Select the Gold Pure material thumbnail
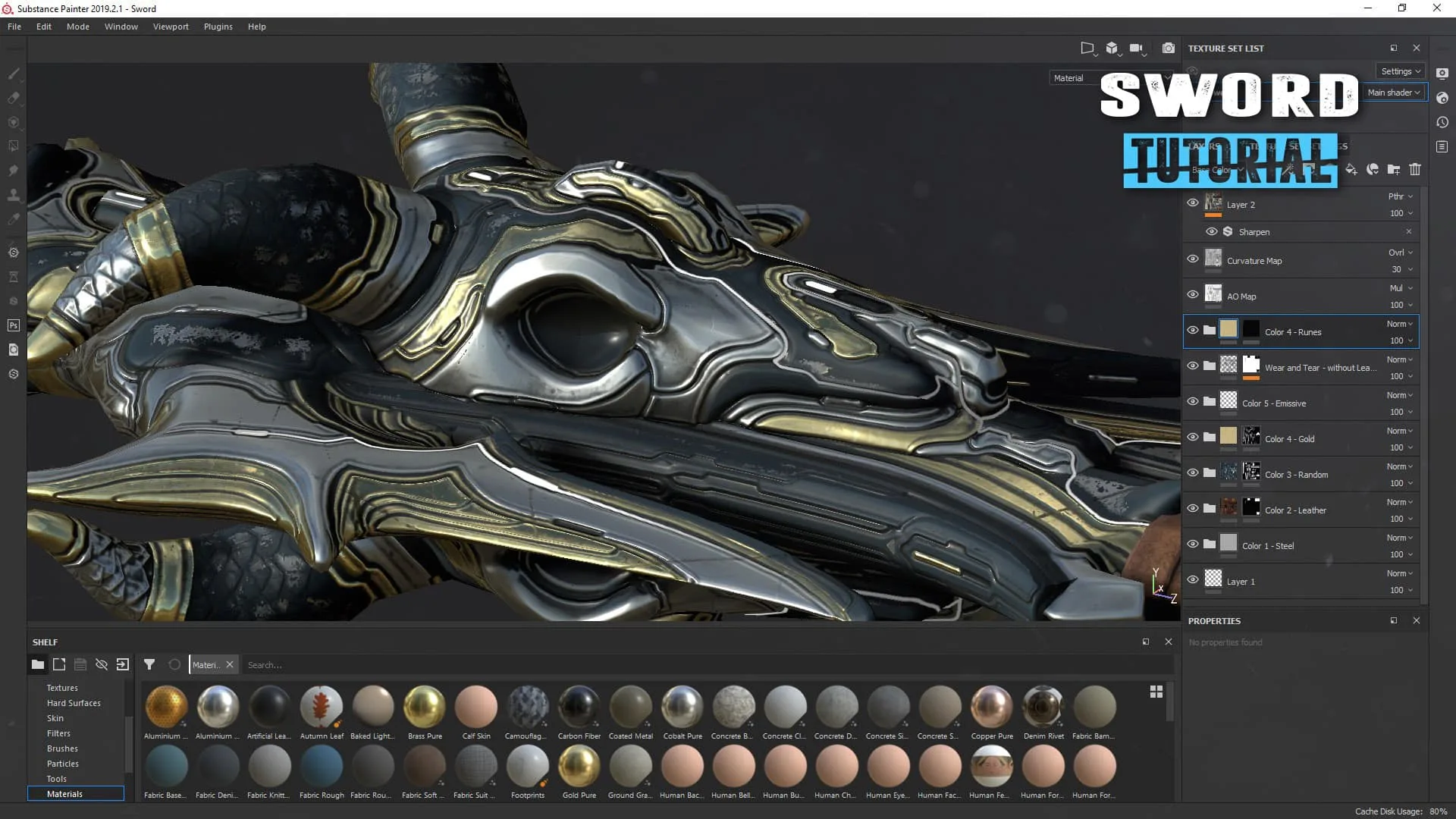 (x=579, y=766)
